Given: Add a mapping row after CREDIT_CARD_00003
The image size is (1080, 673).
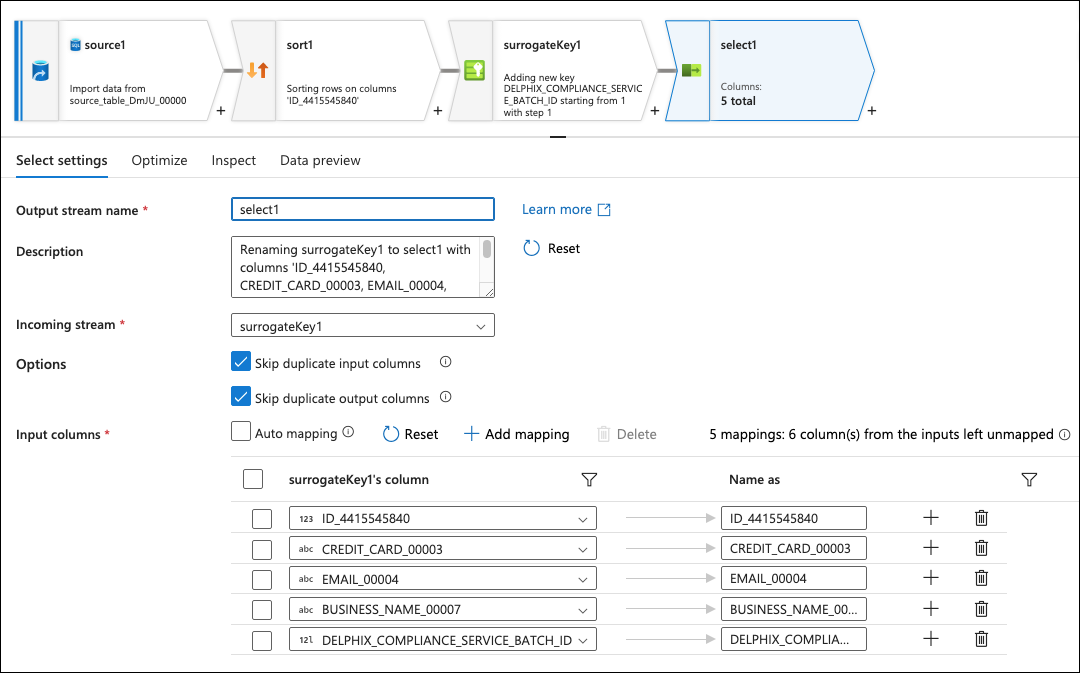Looking at the screenshot, I should tap(930, 548).
